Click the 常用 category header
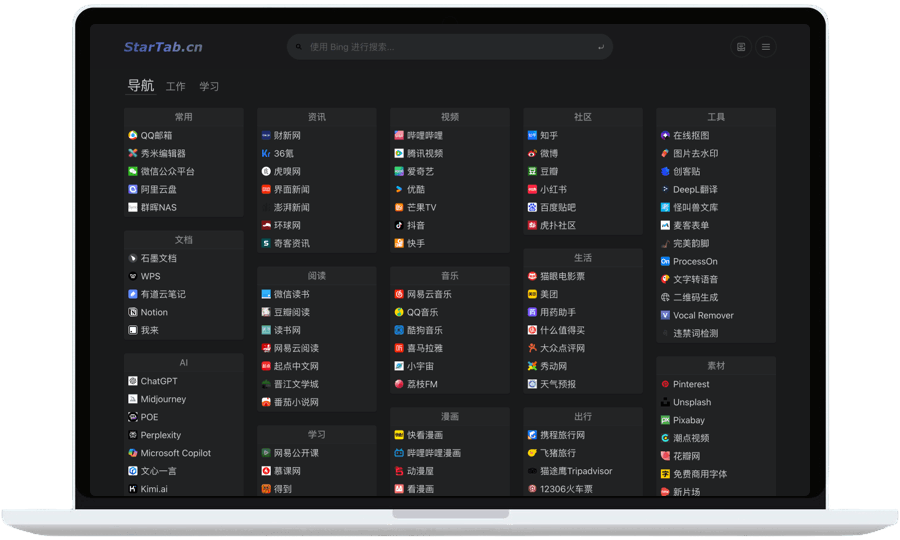 184,117
